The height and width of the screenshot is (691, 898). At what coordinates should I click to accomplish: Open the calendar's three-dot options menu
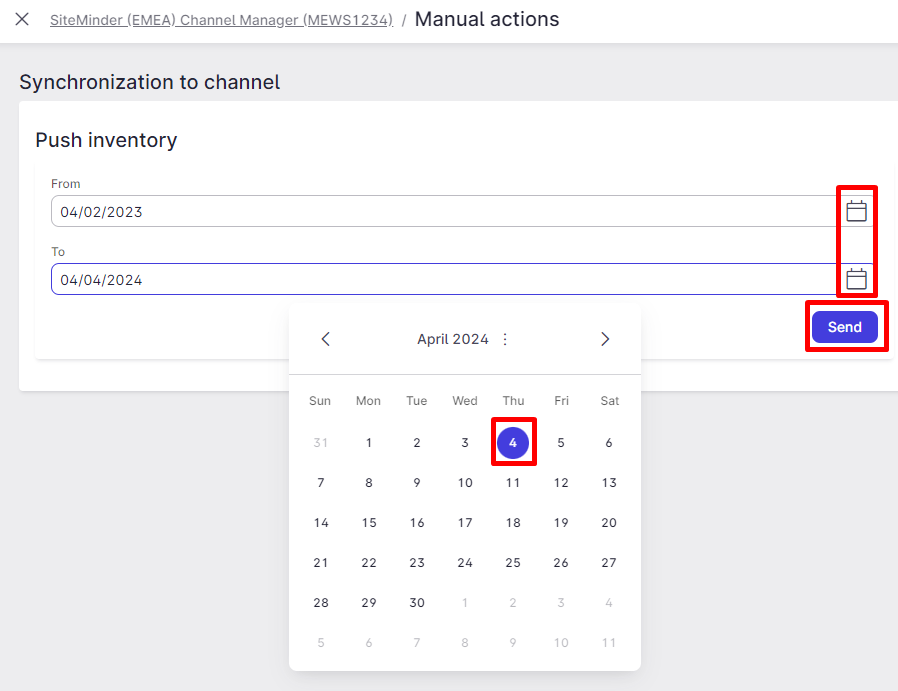tap(505, 339)
